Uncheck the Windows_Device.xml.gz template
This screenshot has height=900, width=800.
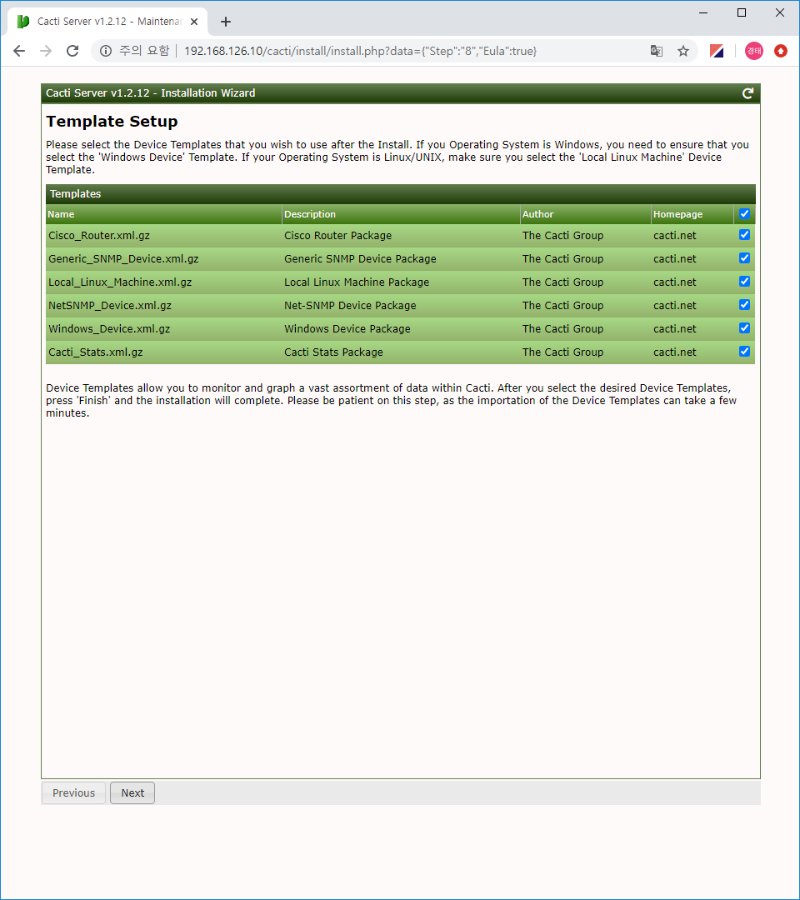(744, 328)
